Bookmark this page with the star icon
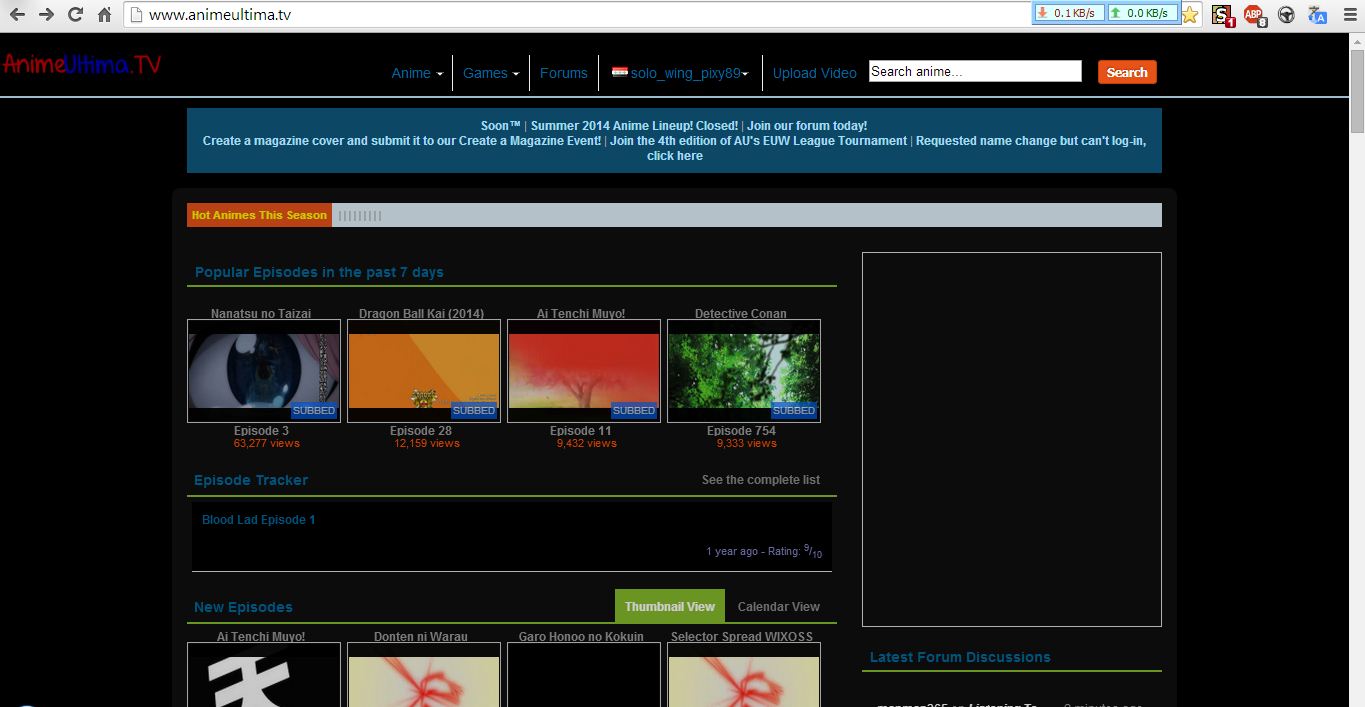 [x=1189, y=15]
